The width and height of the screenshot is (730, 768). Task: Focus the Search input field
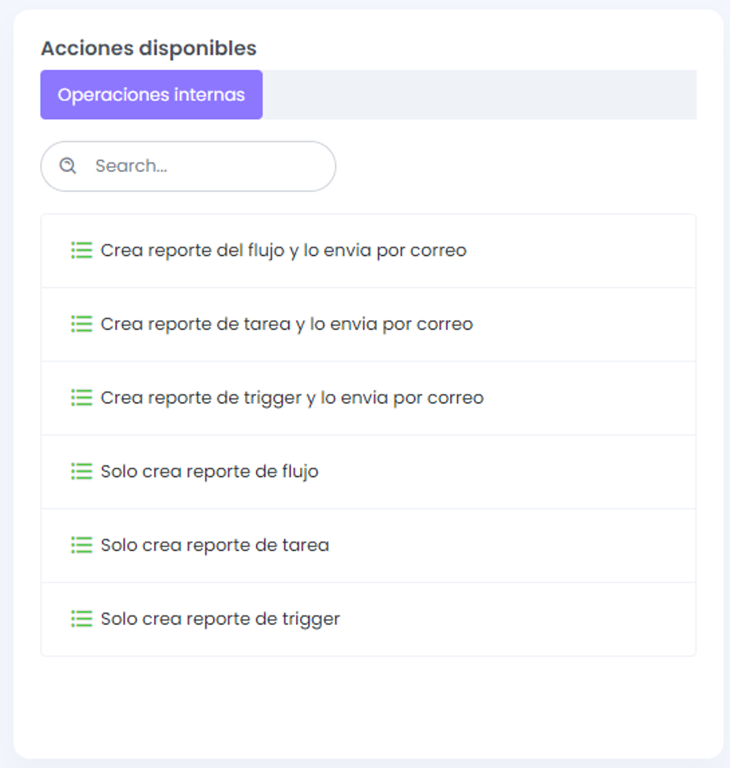click(x=188, y=166)
